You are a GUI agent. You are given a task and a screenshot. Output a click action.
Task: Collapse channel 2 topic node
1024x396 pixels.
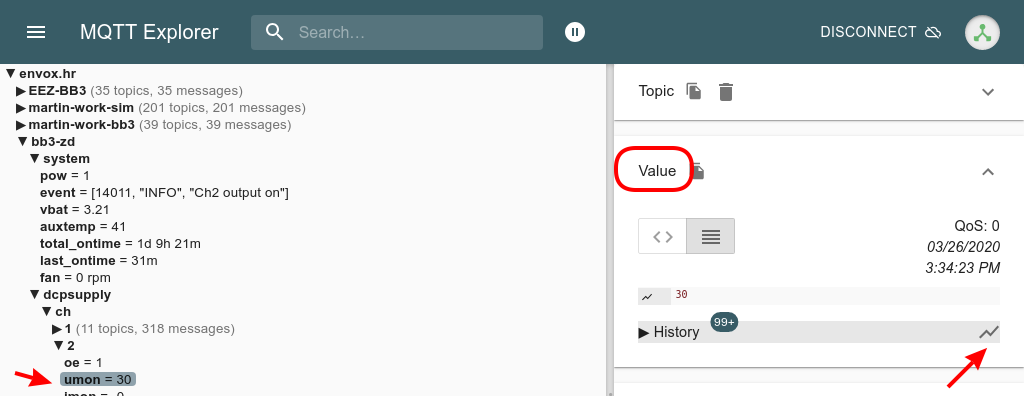[x=58, y=345]
